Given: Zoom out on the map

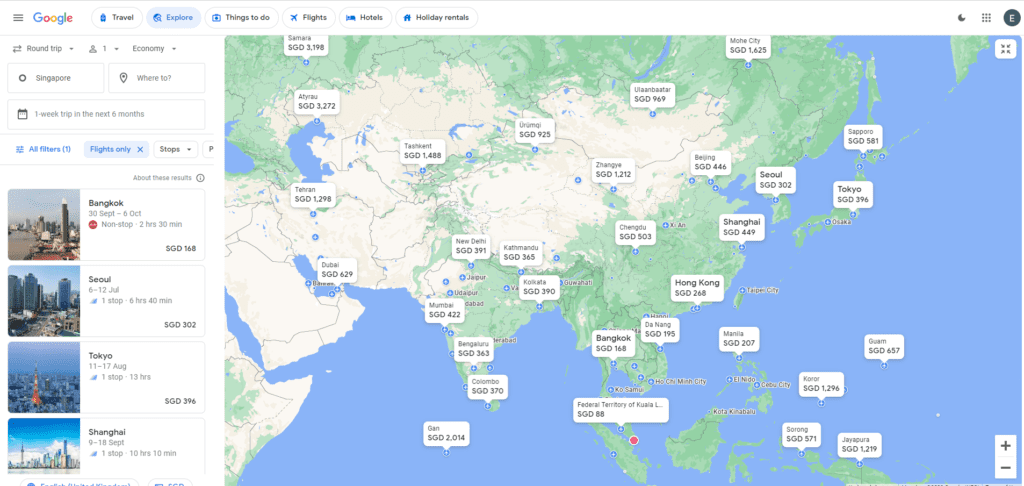Looking at the screenshot, I should 1005,468.
